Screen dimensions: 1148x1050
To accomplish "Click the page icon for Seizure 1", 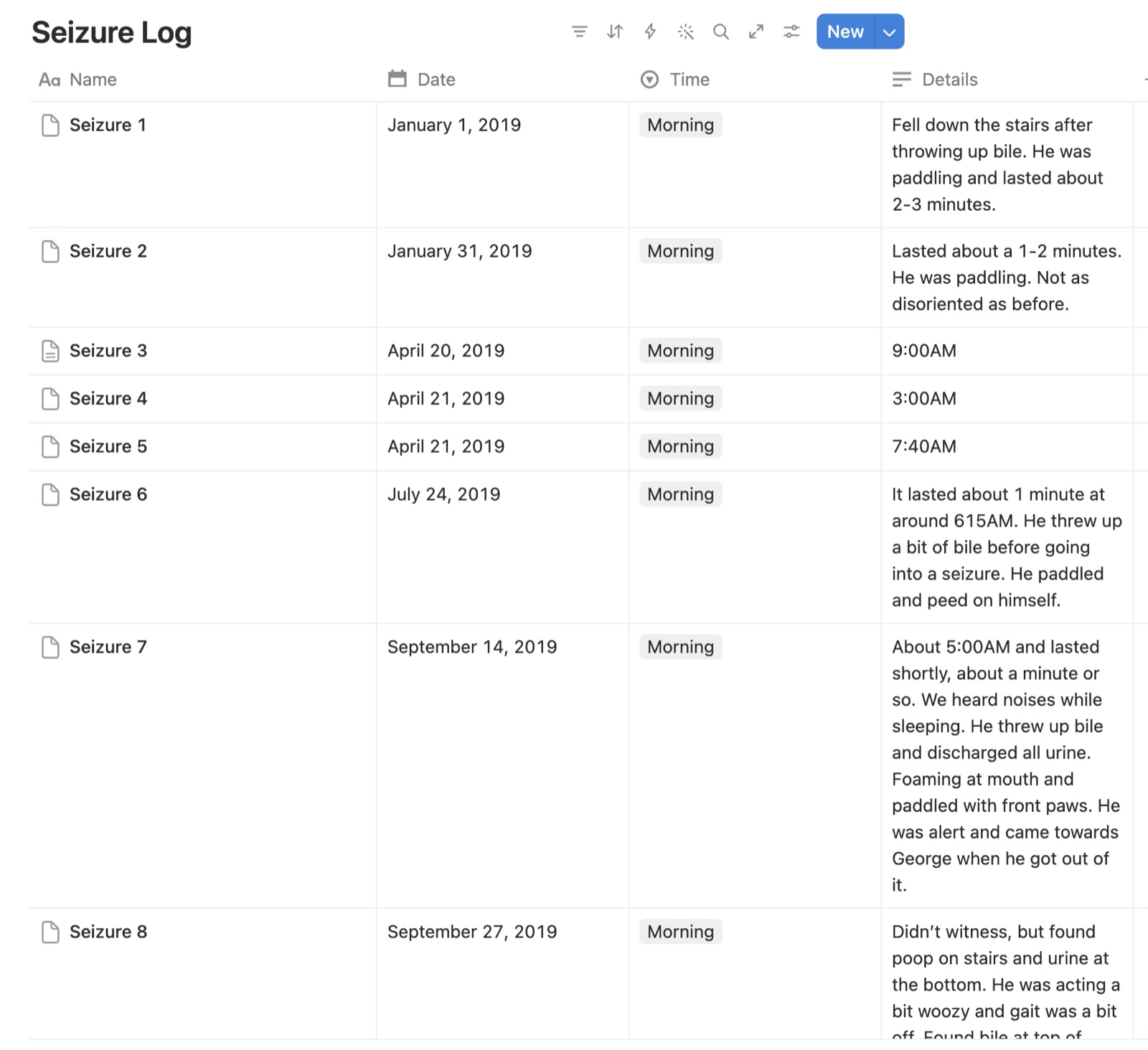I will coord(50,125).
